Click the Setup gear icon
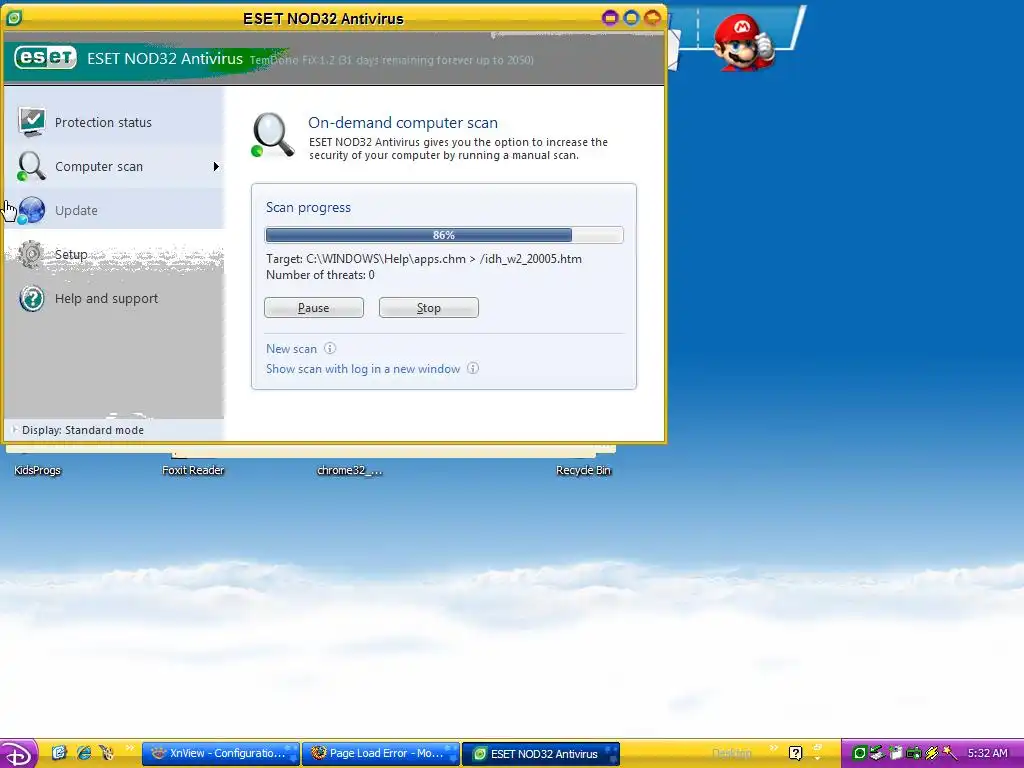 click(x=31, y=254)
